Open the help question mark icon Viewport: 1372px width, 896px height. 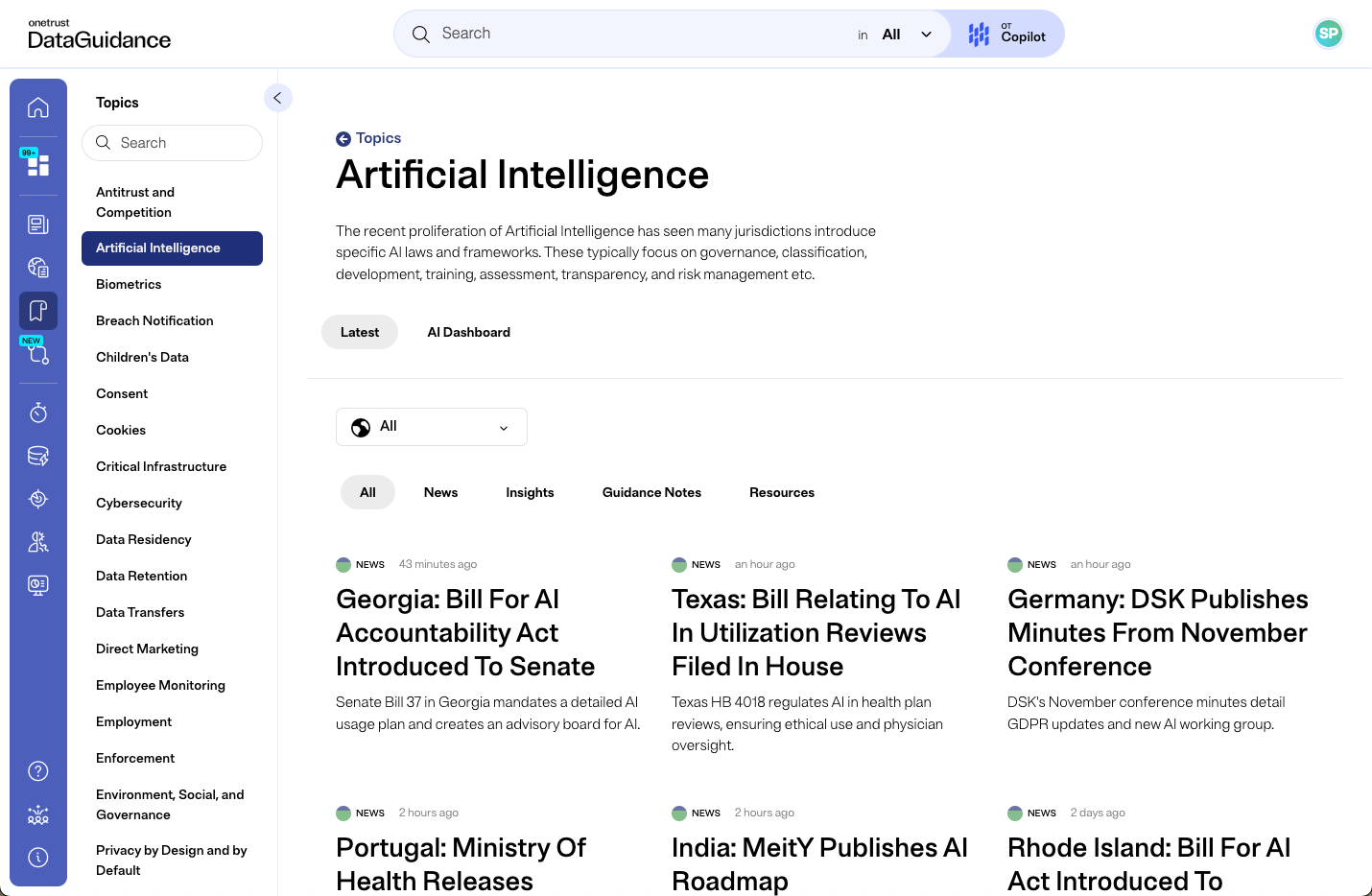38,771
